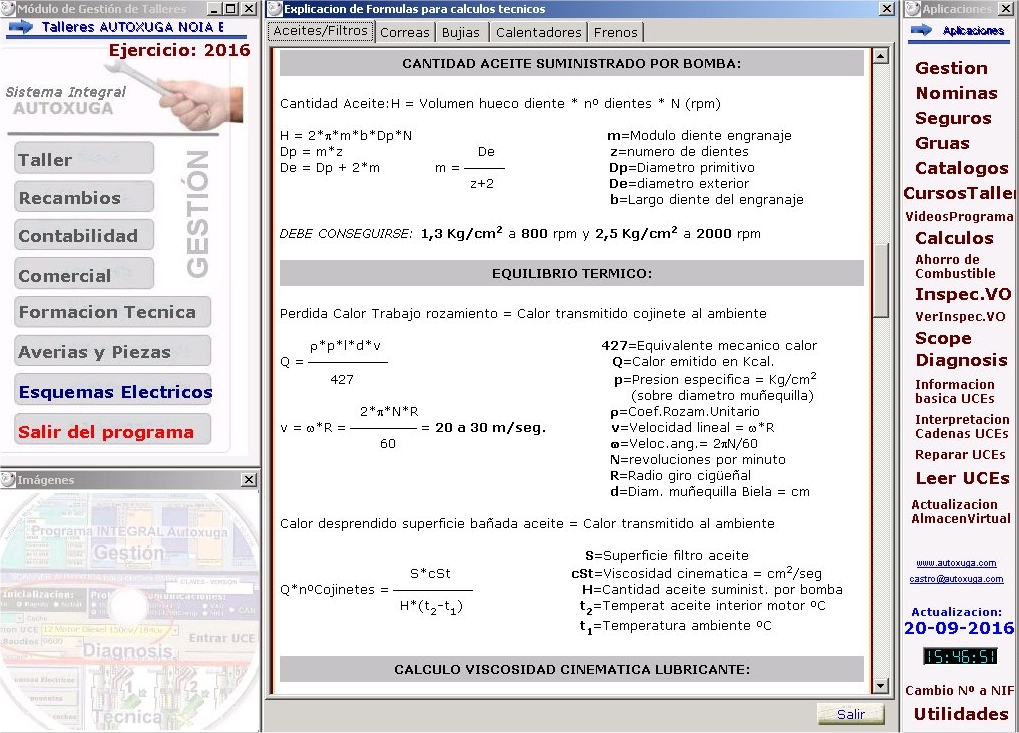Click the 'EQUILIBRIO TERMICO:' section header
Viewport: 1019px width, 733px height.
click(572, 273)
